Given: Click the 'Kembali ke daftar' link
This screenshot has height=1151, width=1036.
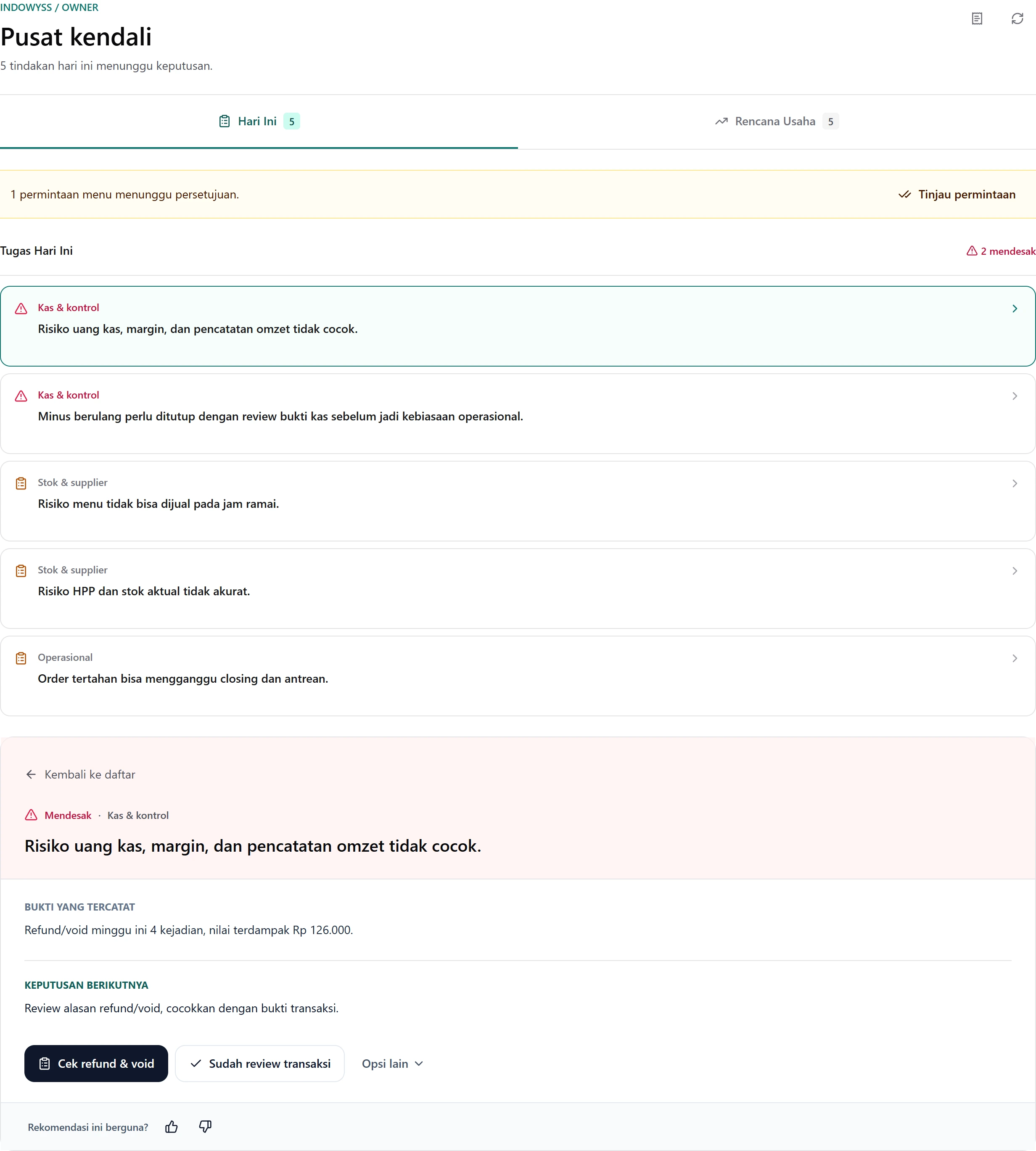Looking at the screenshot, I should click(x=80, y=775).
